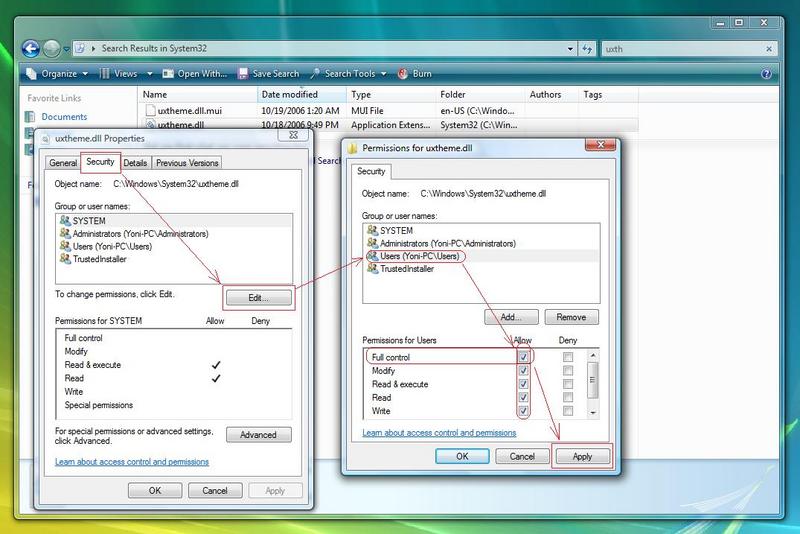Open the Organize dropdown menu
The image size is (800, 534).
pos(58,73)
